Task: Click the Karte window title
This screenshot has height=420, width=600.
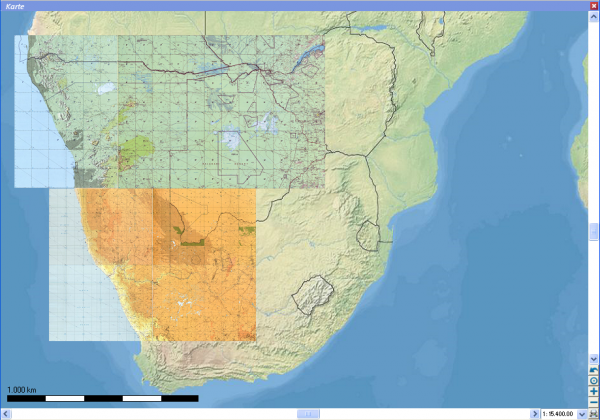Action: 15,6
